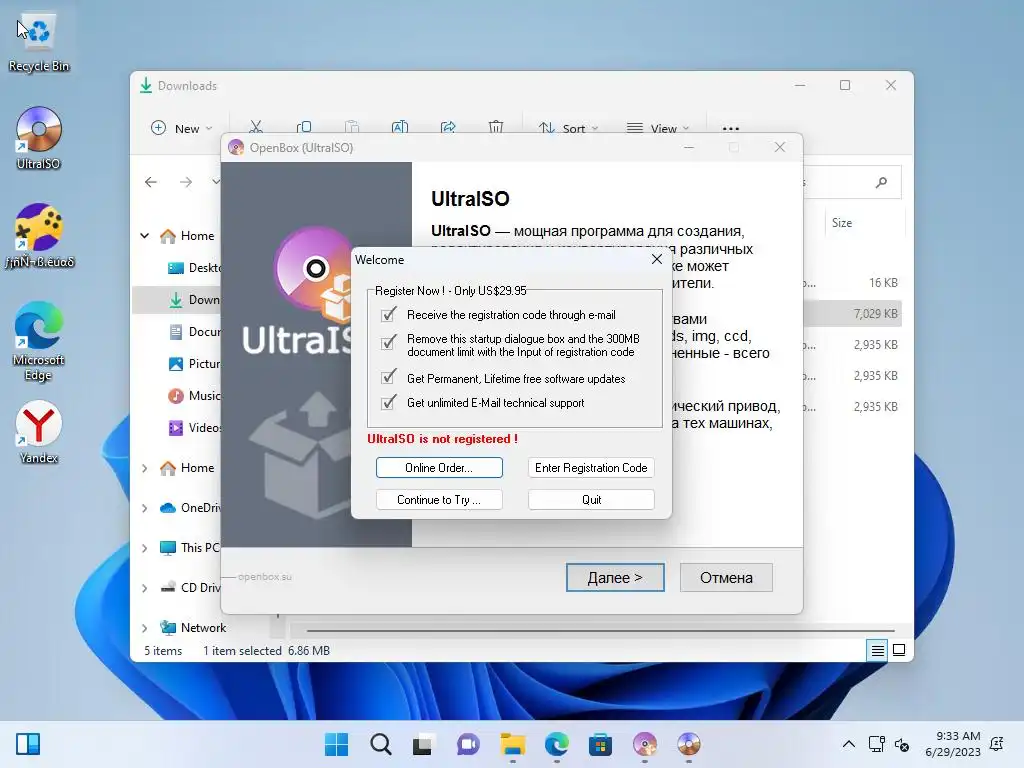The height and width of the screenshot is (768, 1024).
Task: Collapse the top Home tree node
Action: (145, 236)
